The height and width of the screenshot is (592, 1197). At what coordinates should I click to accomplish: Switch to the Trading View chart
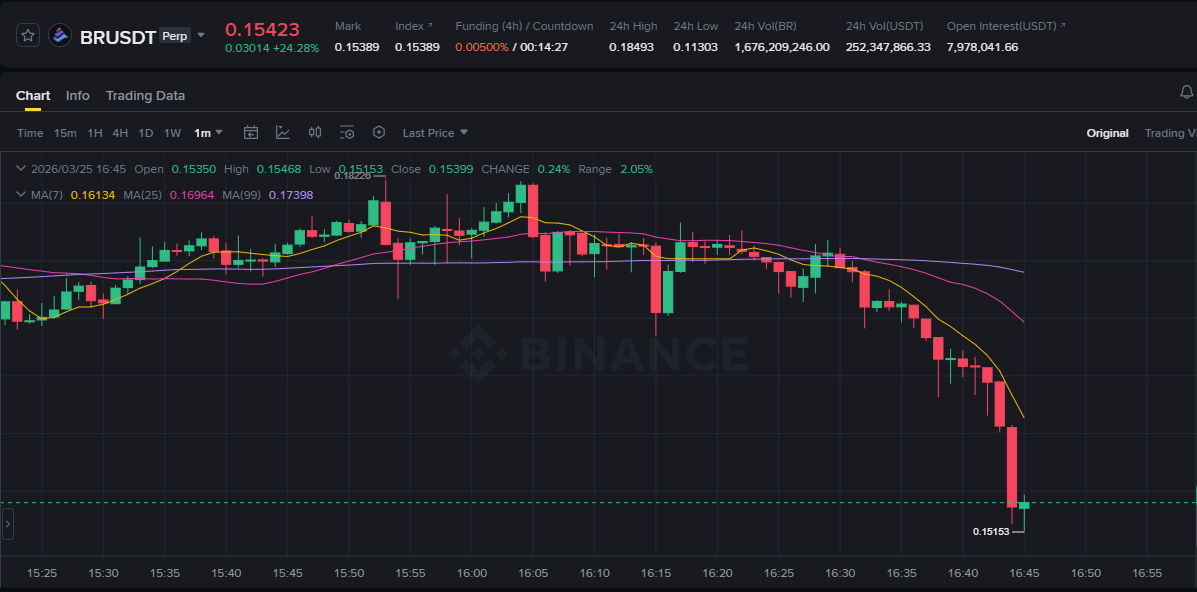(x=1170, y=133)
